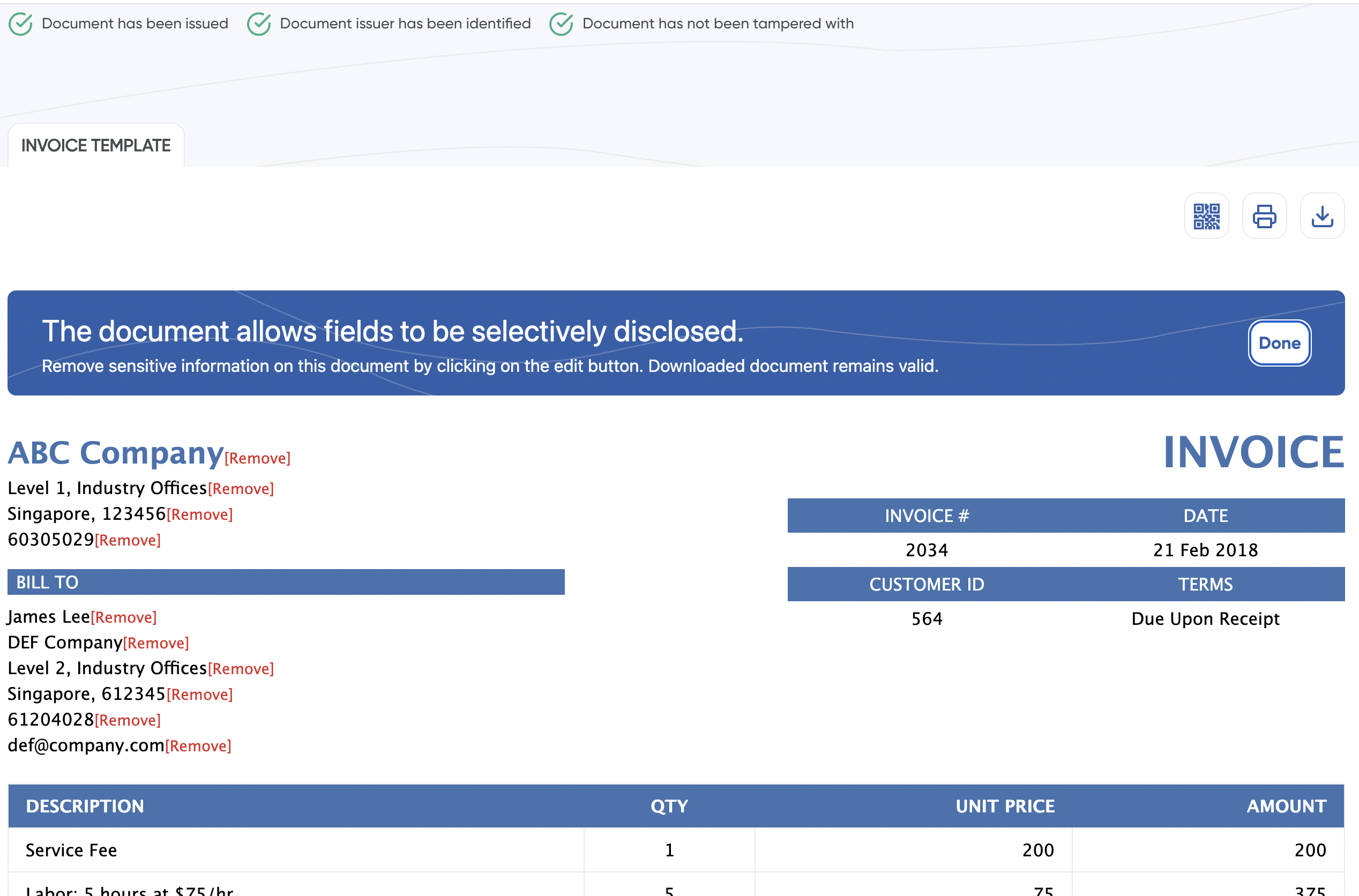This screenshot has width=1359, height=896.
Task: Click invoice number 2034
Action: click(926, 550)
